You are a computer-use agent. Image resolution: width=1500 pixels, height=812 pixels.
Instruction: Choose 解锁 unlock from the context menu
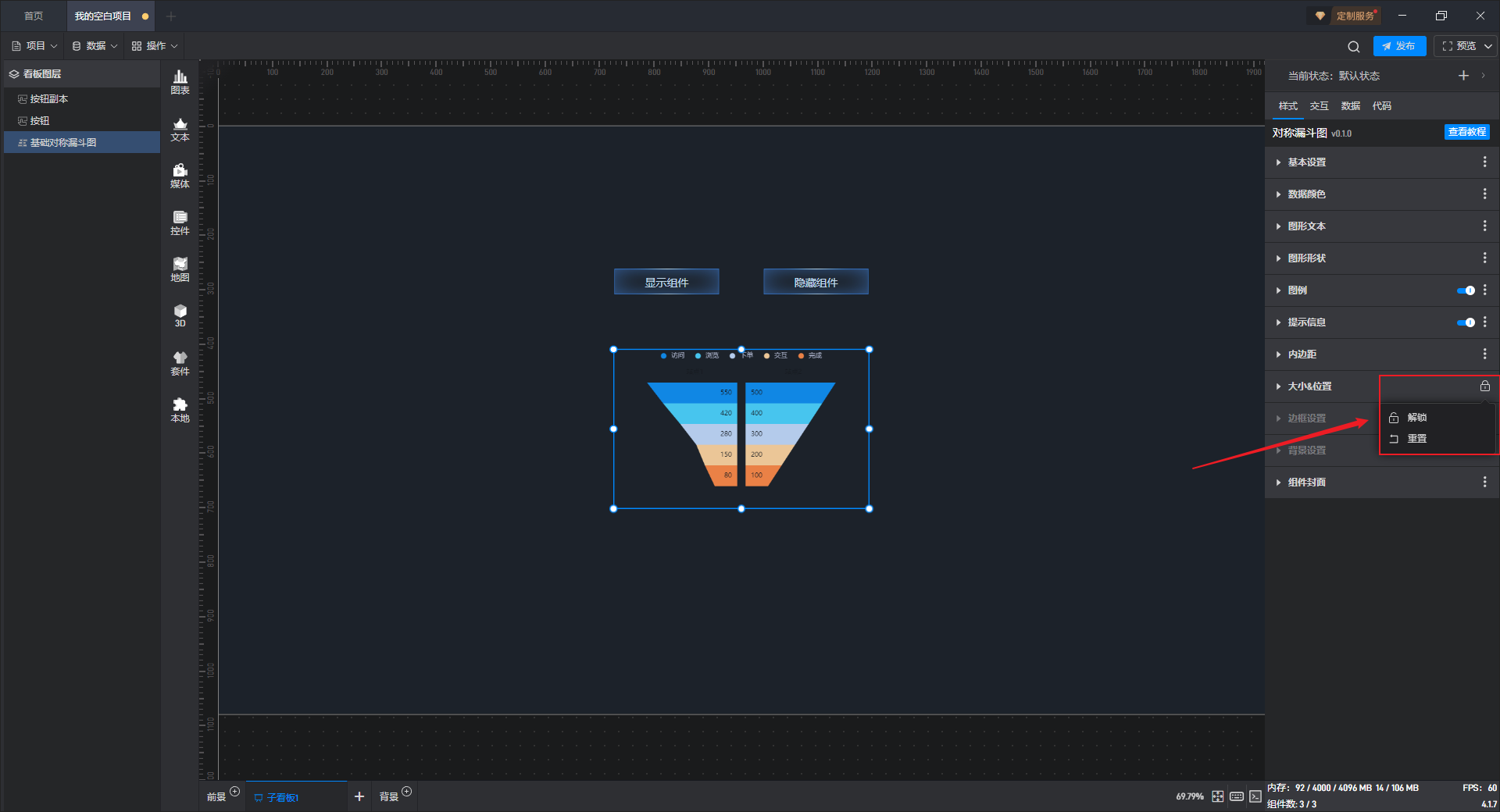point(1437,417)
